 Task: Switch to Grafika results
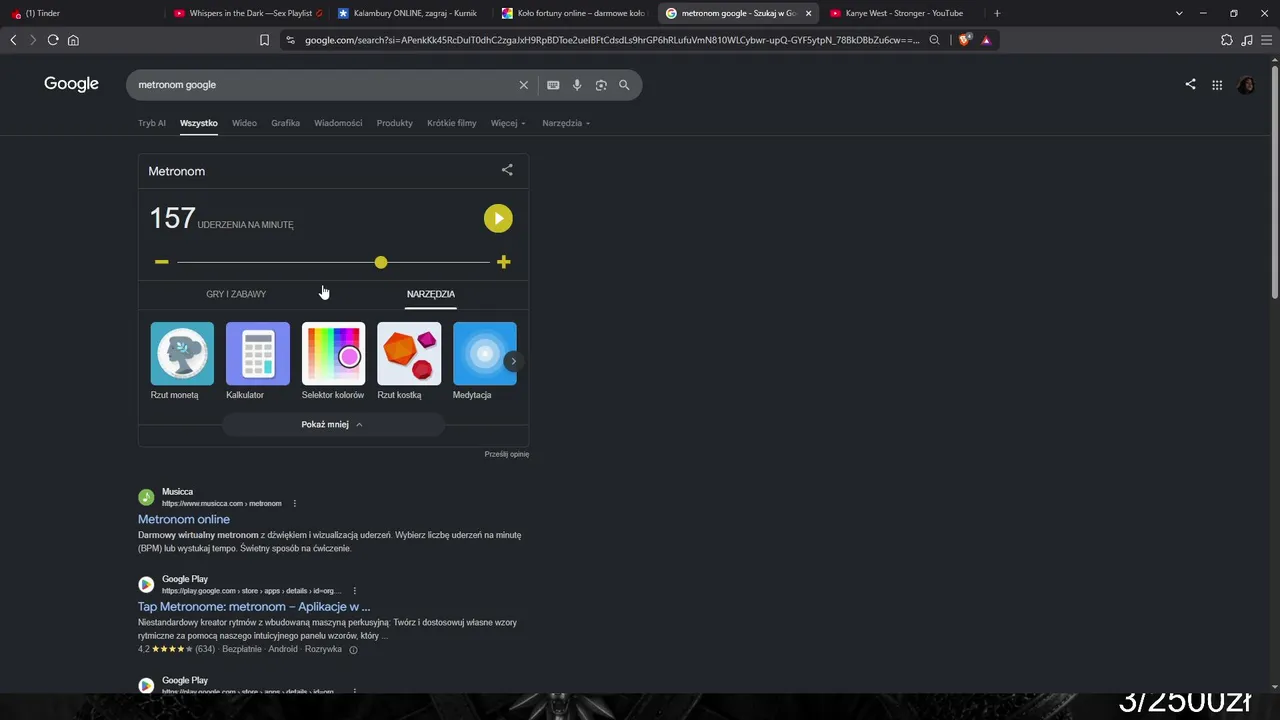coord(285,123)
